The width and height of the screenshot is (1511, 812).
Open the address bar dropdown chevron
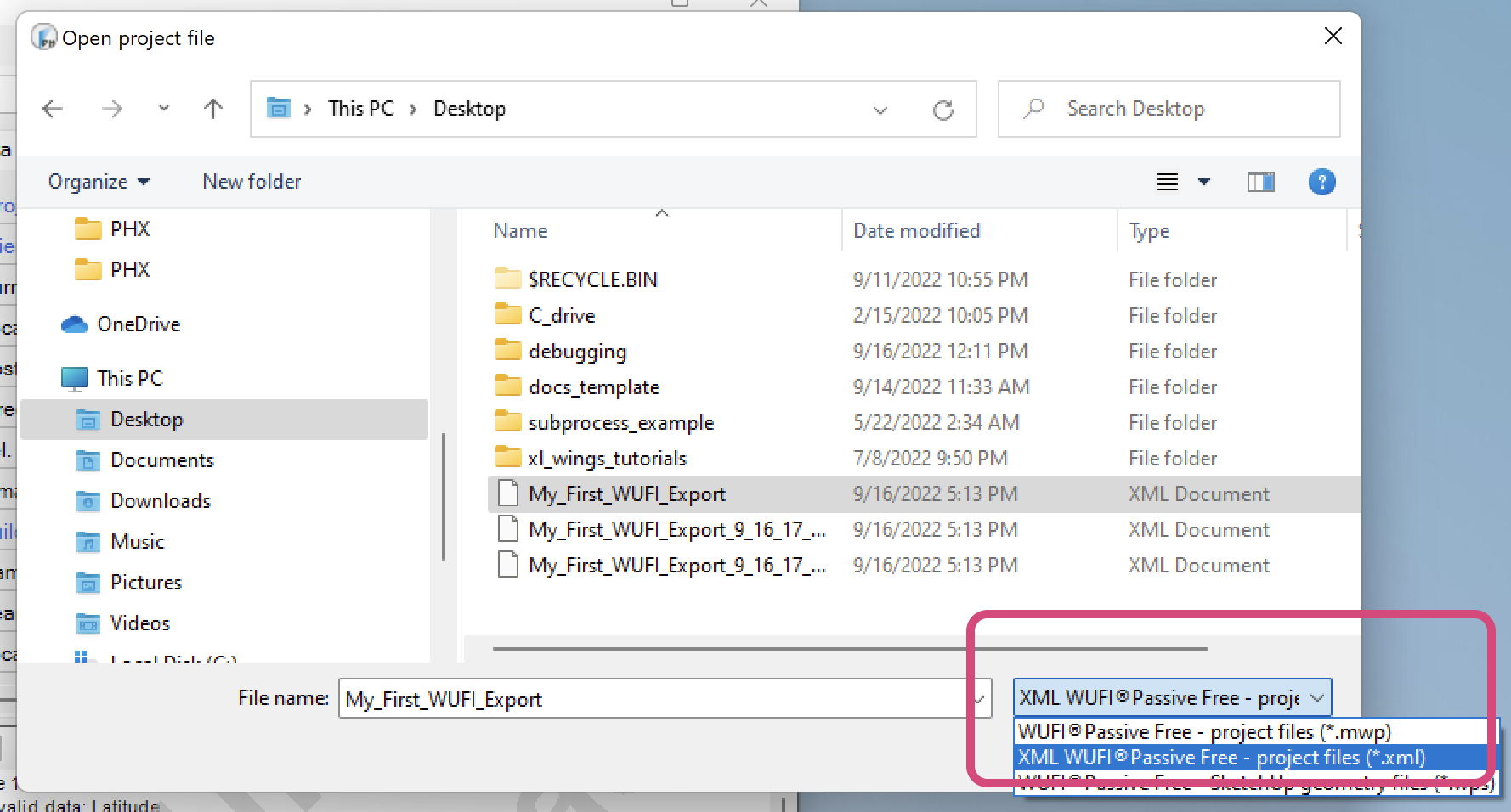click(x=880, y=110)
